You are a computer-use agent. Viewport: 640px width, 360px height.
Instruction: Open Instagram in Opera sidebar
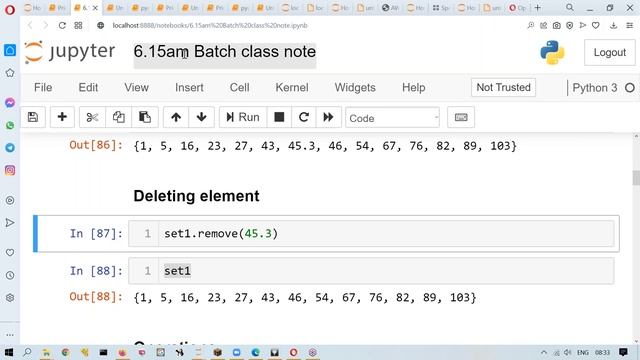pos(10,170)
